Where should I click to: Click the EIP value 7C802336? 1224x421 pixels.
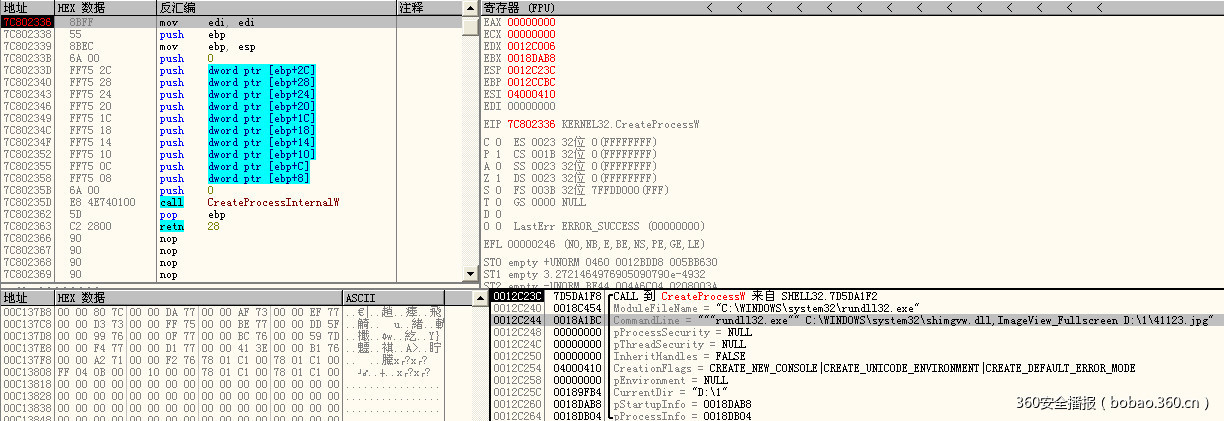click(528, 124)
